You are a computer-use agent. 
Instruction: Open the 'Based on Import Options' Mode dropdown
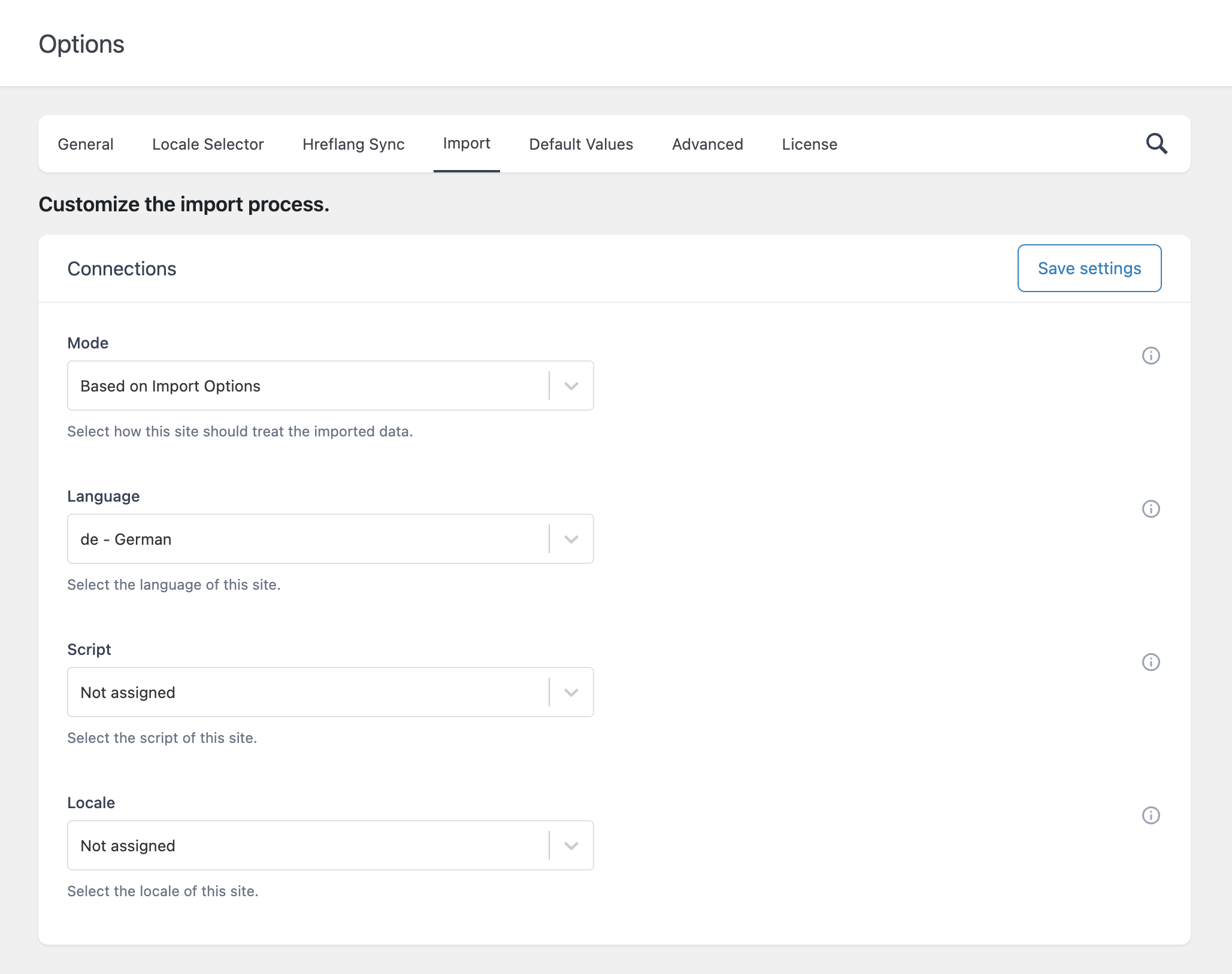click(x=329, y=386)
